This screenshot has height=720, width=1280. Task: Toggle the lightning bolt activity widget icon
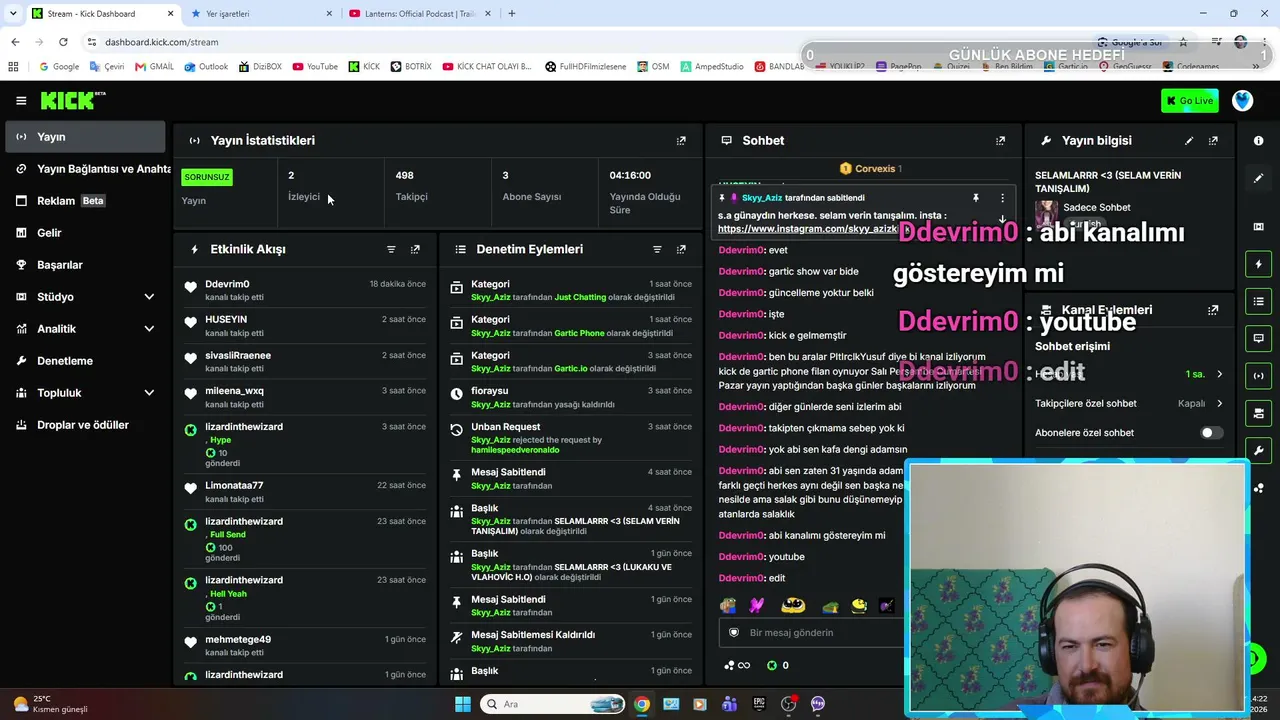click(x=1258, y=264)
